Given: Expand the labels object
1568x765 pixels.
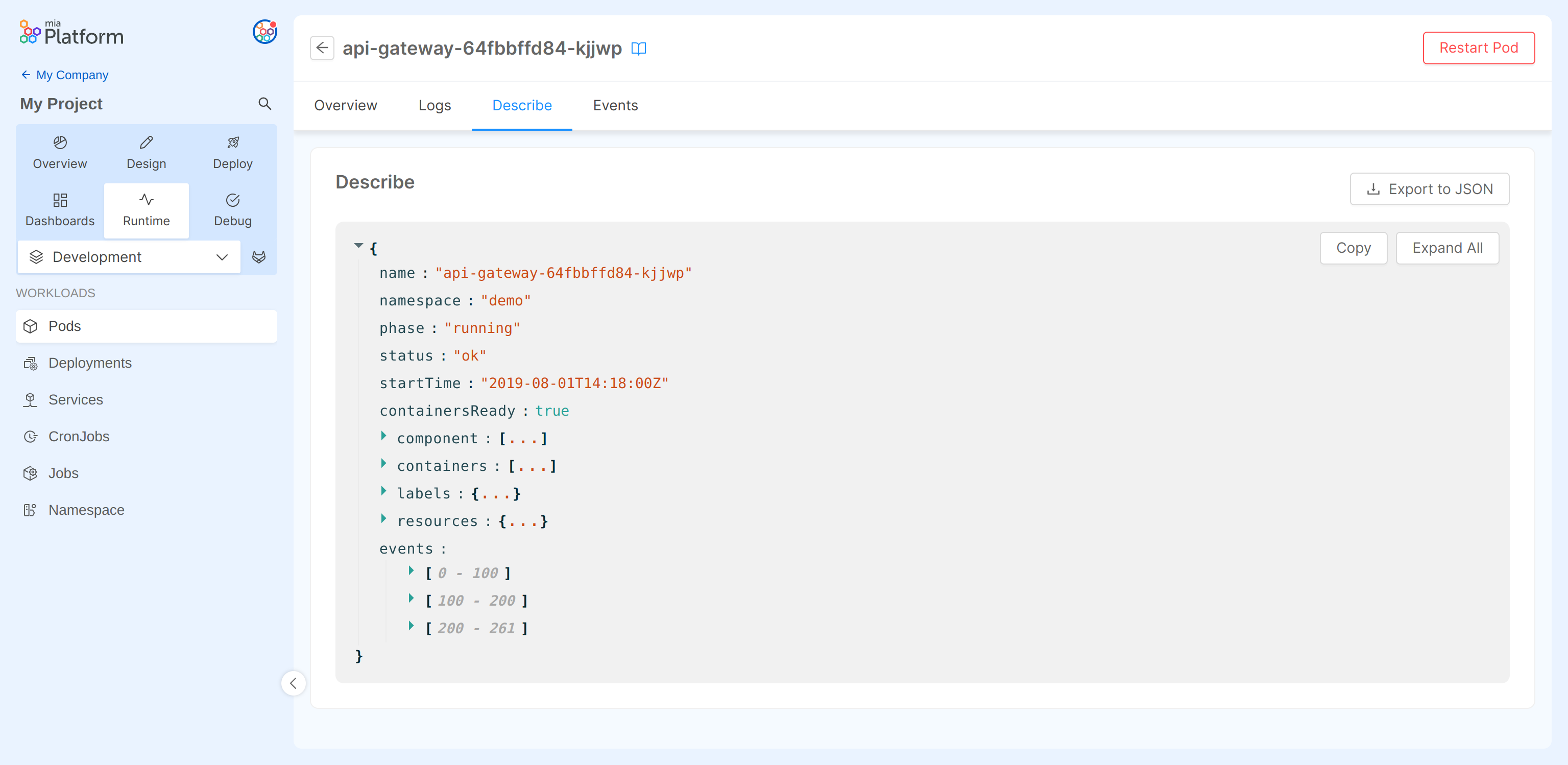Looking at the screenshot, I should pyautogui.click(x=383, y=491).
